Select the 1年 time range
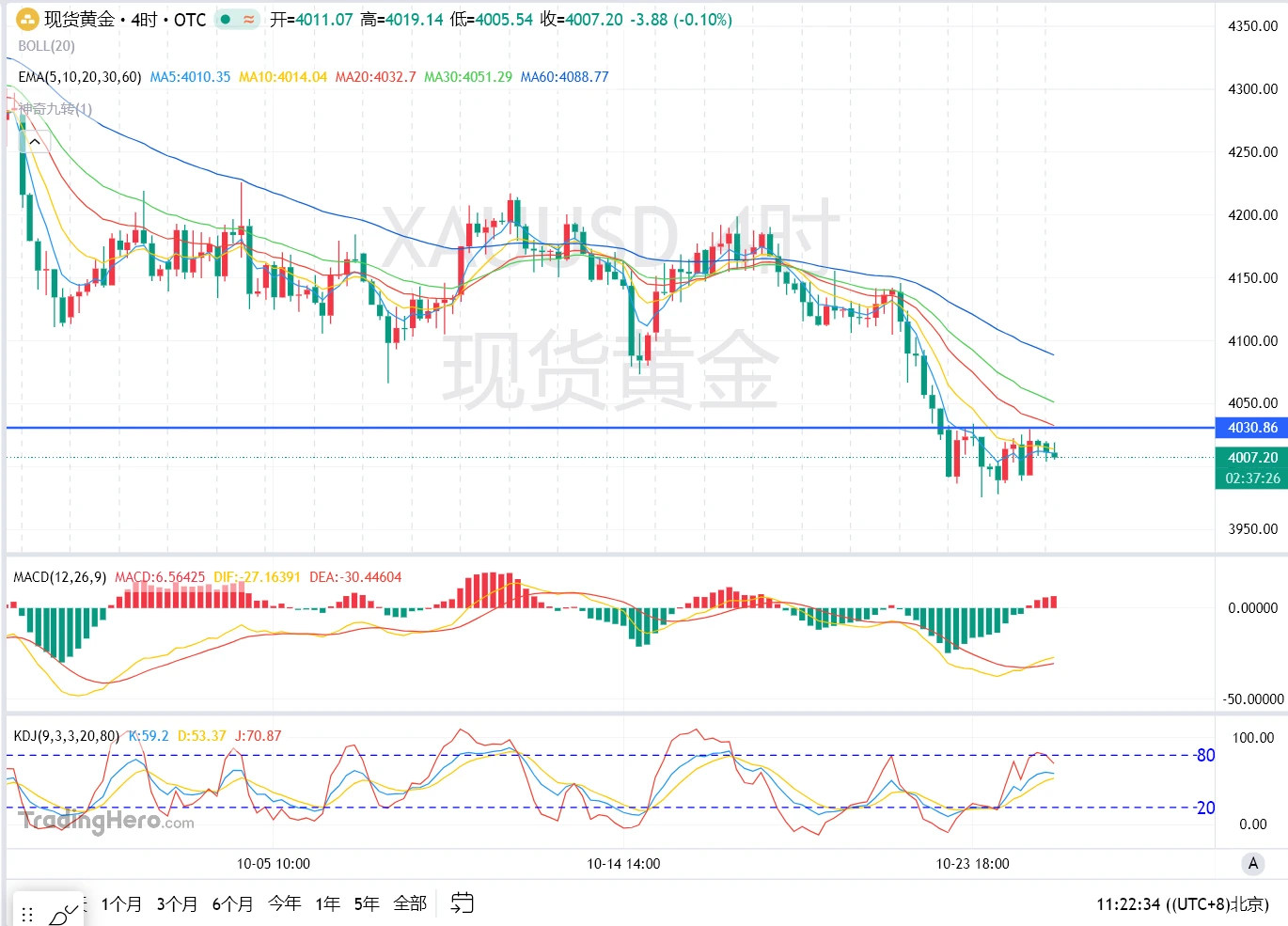 click(x=328, y=903)
